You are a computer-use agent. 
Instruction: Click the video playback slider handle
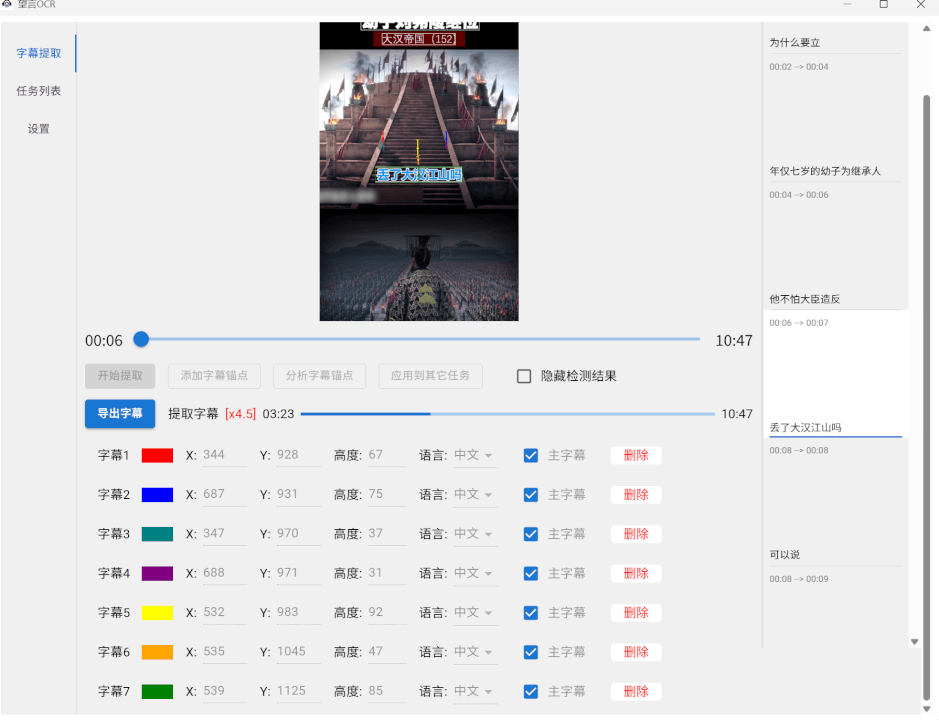(141, 340)
